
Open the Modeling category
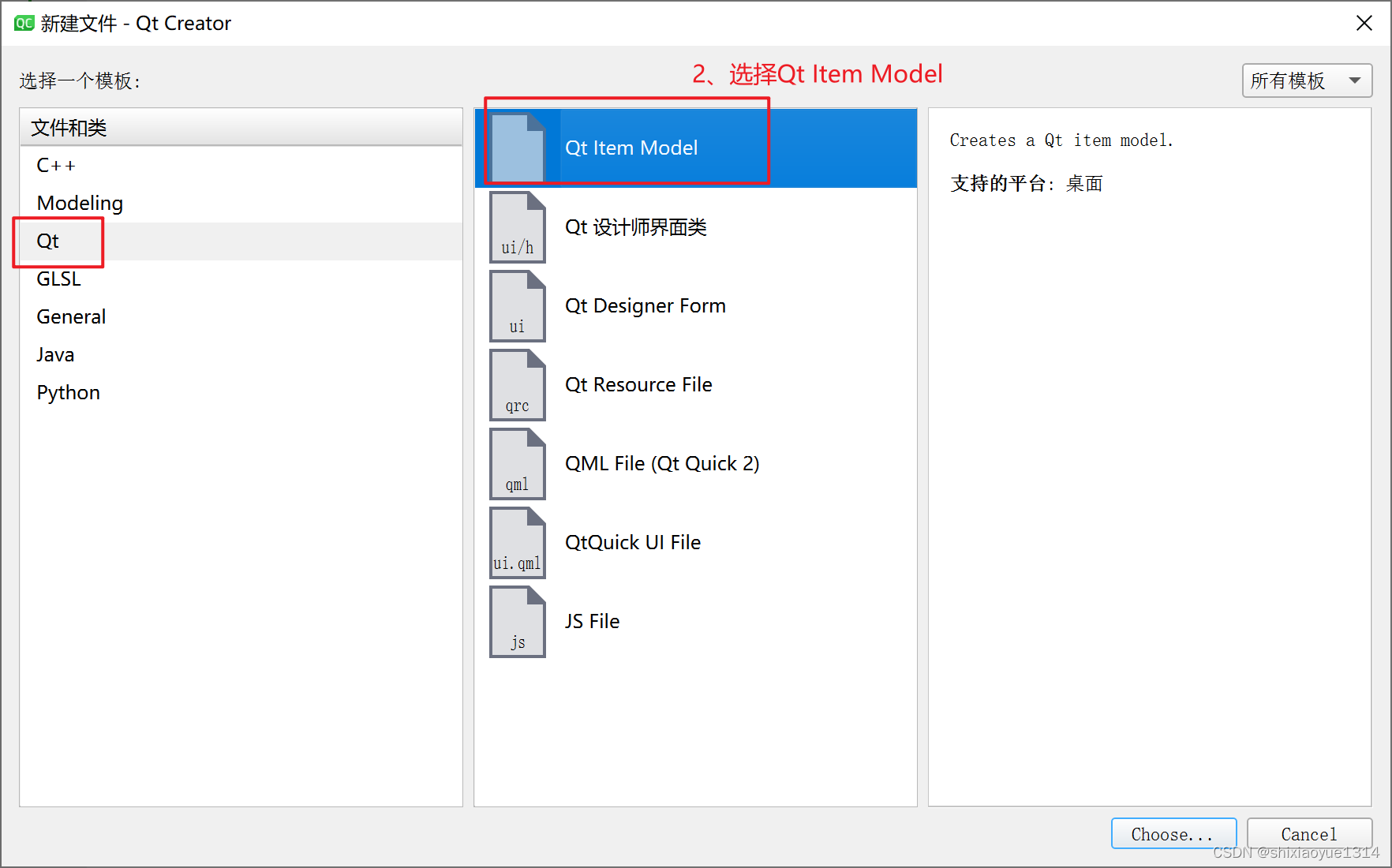tap(80, 203)
